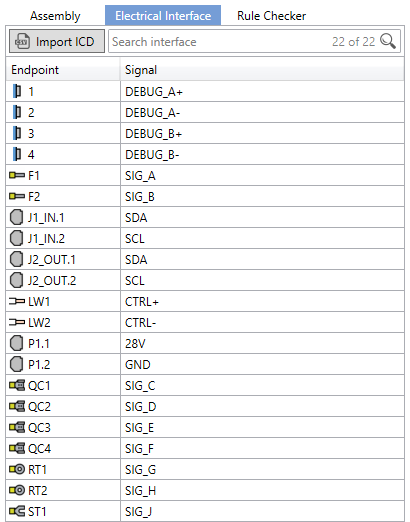410x522 pixels.
Task: Click the loose wire icon for LW2
Action: pyautogui.click(x=17, y=322)
